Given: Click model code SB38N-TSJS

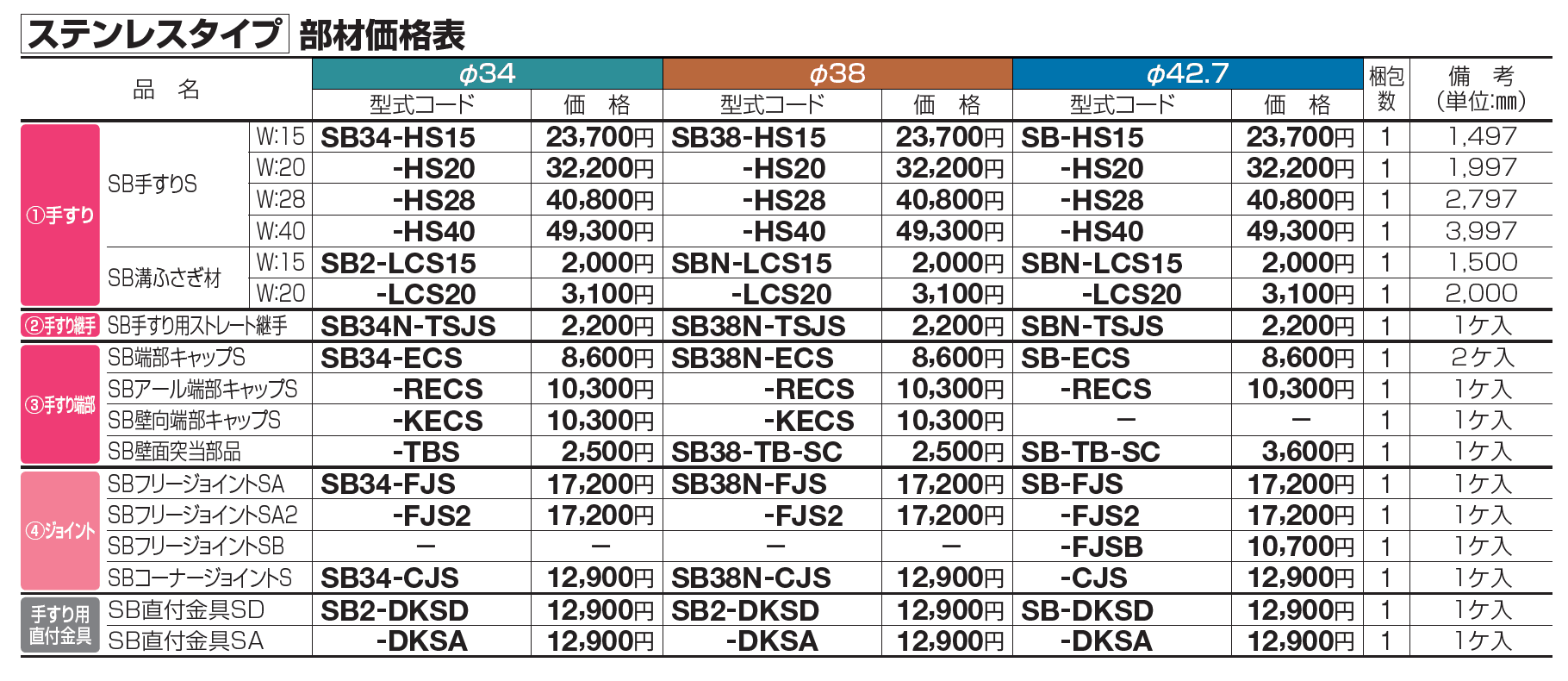Looking at the screenshot, I should tap(758, 326).
